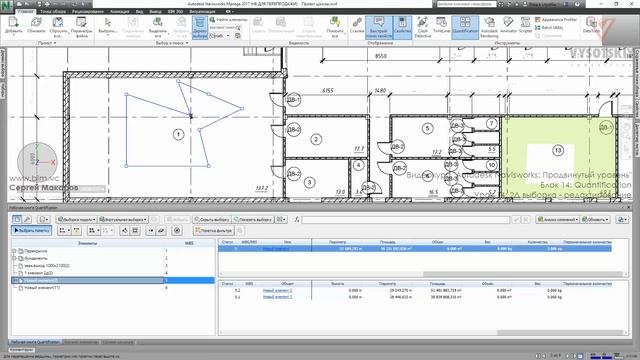Screen dimensions: 640x360
Task: Open the polyline markup tool dropdown
Action: [64, 231]
